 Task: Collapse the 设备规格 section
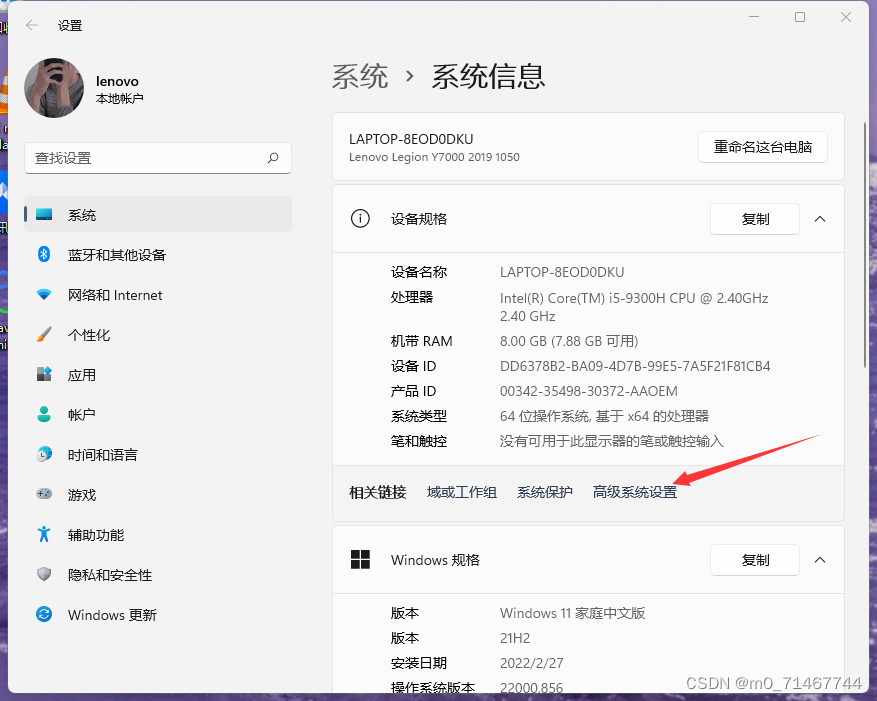tap(821, 219)
